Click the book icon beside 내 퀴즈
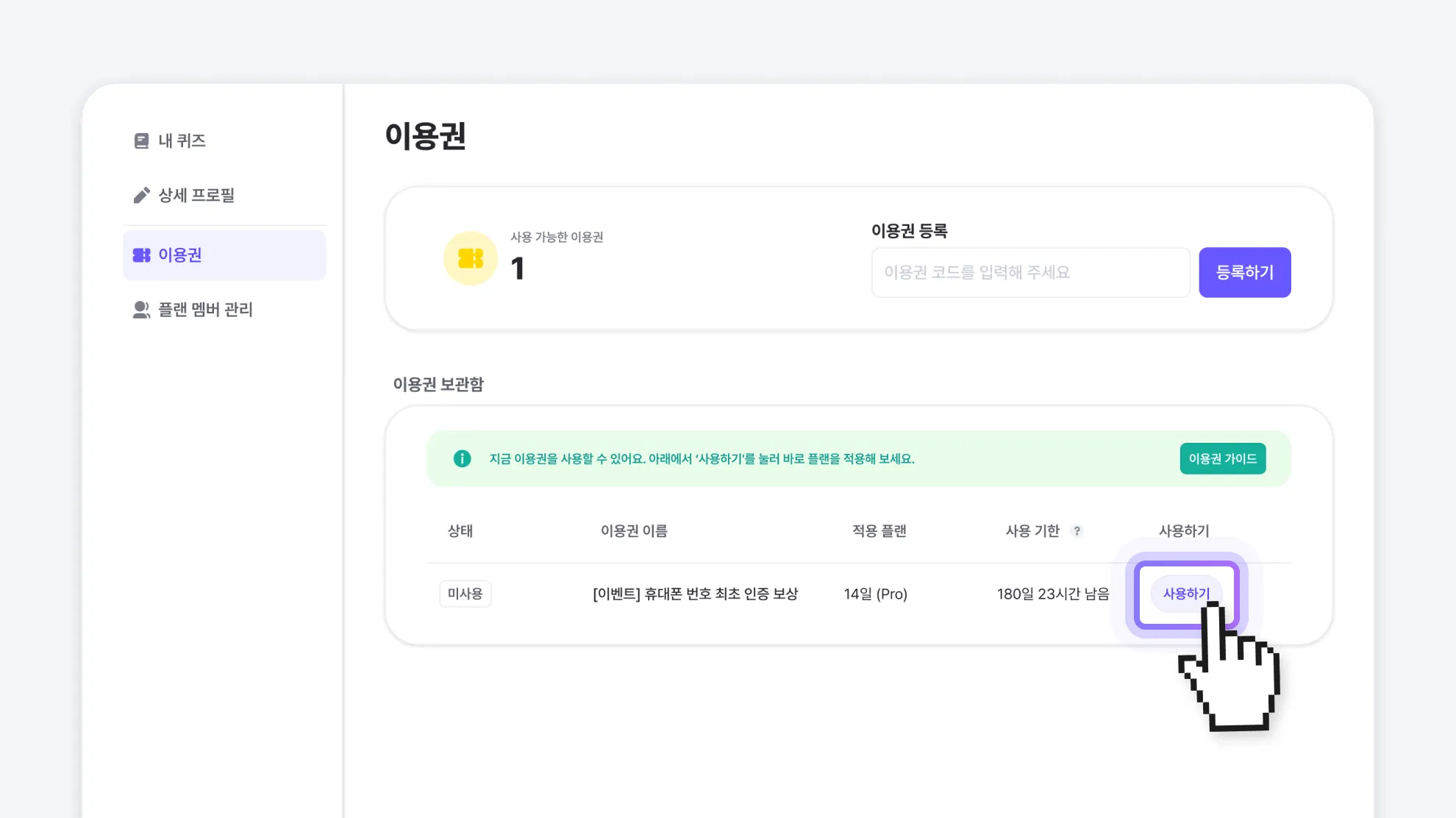The width and height of the screenshot is (1456, 818). 141,141
